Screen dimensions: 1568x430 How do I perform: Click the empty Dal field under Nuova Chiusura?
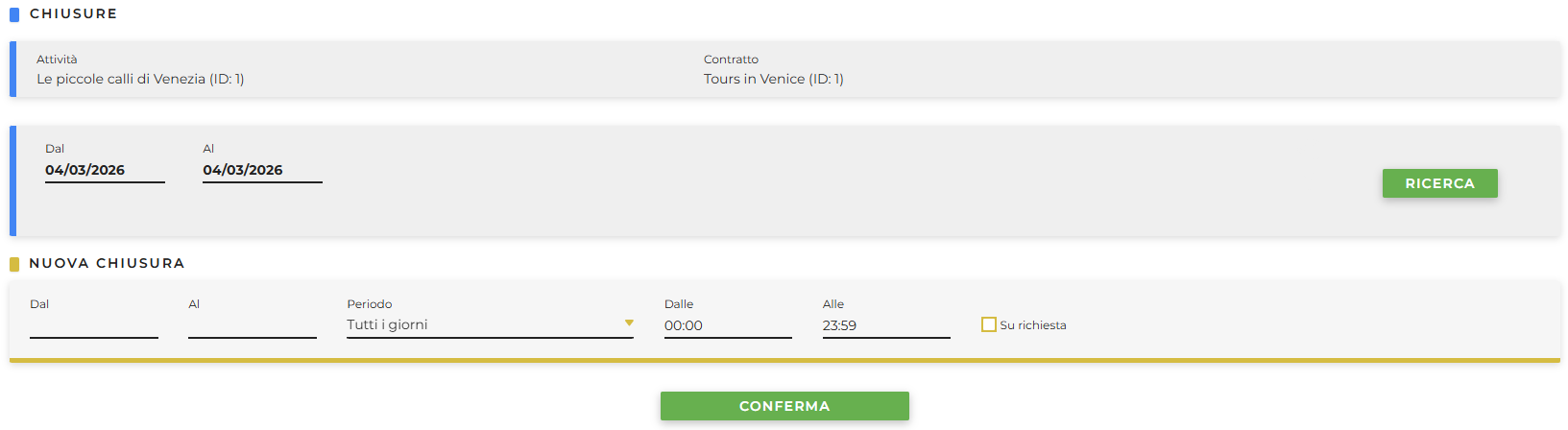[93, 325]
